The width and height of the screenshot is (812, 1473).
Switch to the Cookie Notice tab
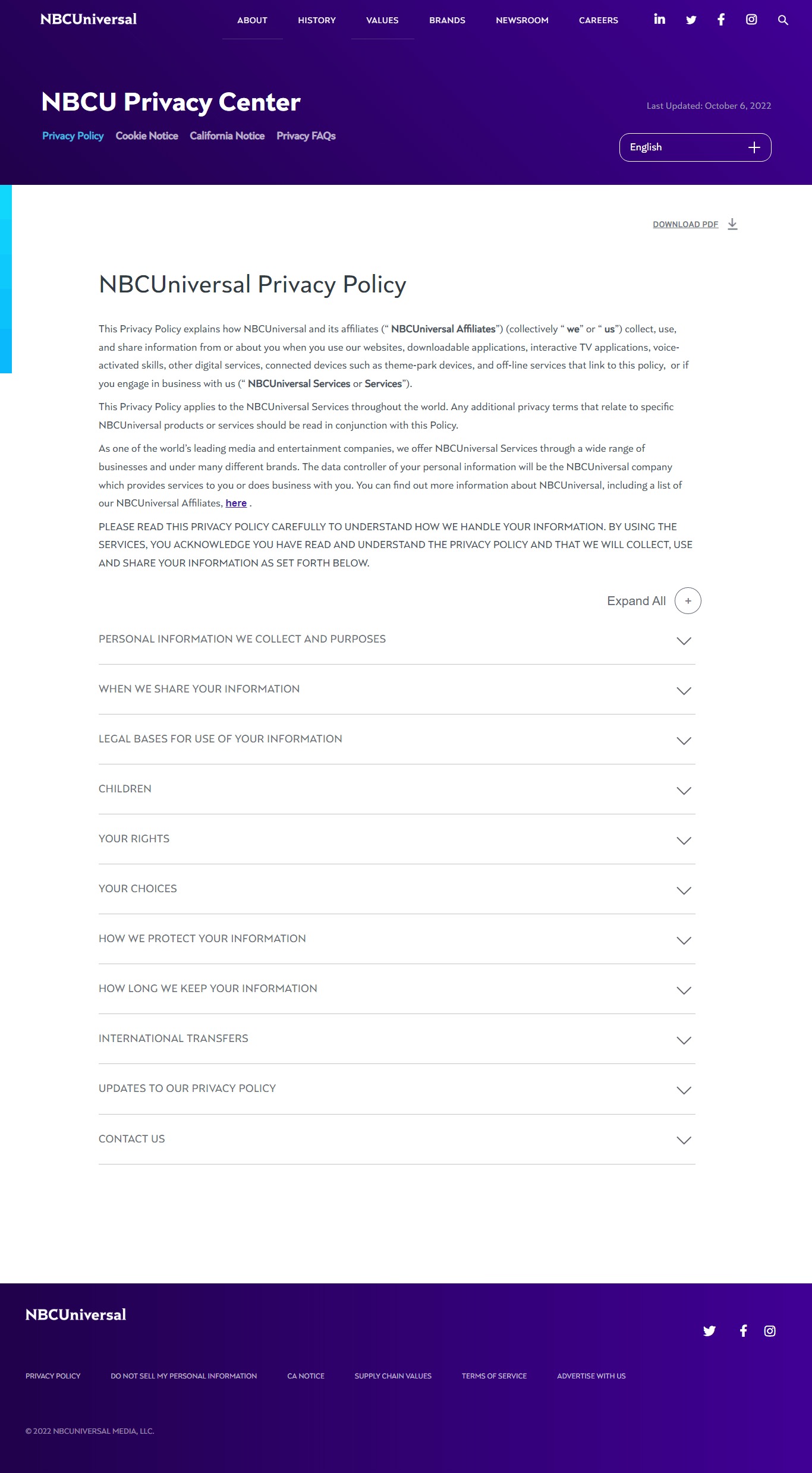[x=147, y=136]
